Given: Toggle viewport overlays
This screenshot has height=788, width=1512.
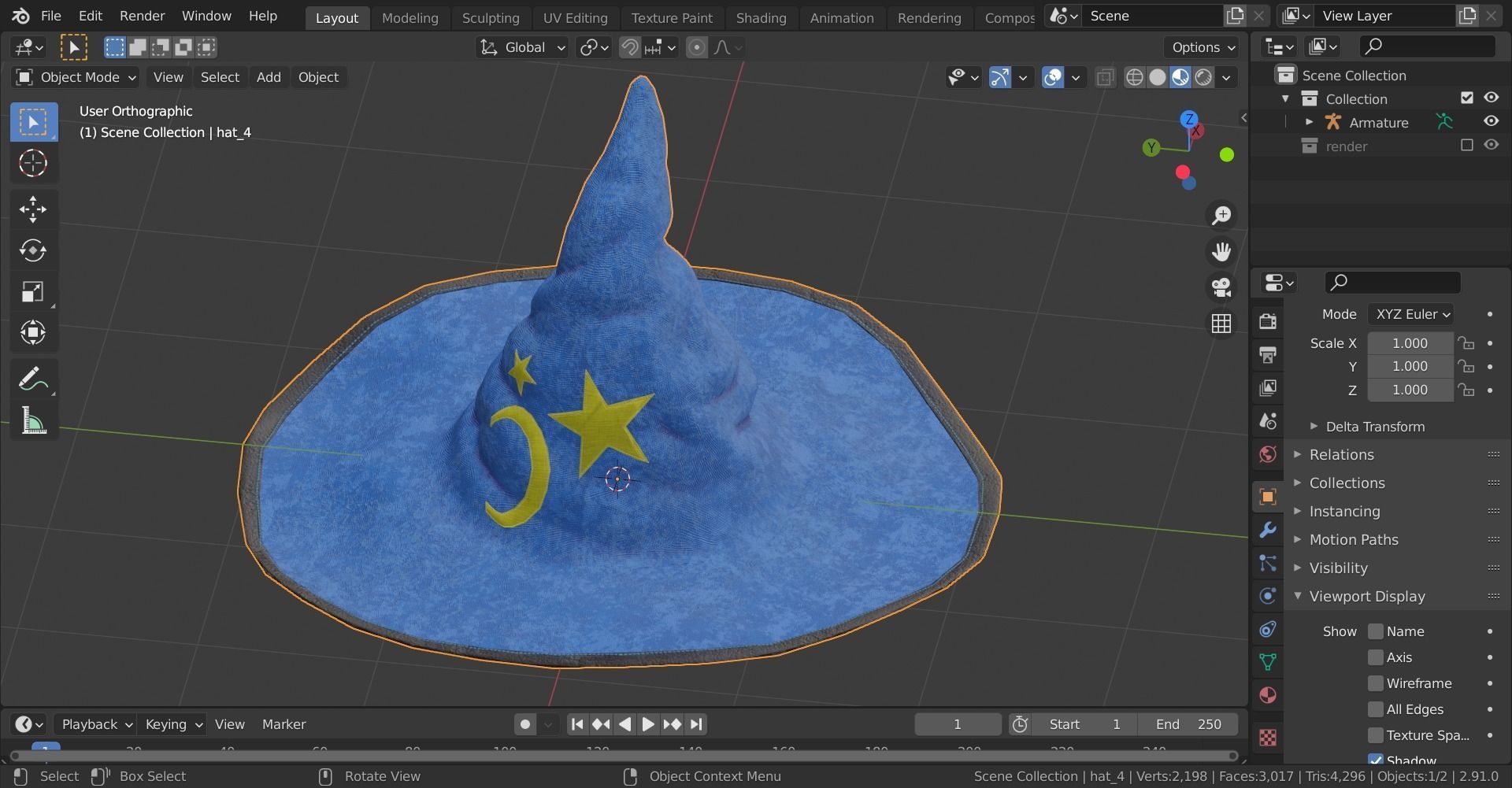Looking at the screenshot, I should [x=1053, y=77].
